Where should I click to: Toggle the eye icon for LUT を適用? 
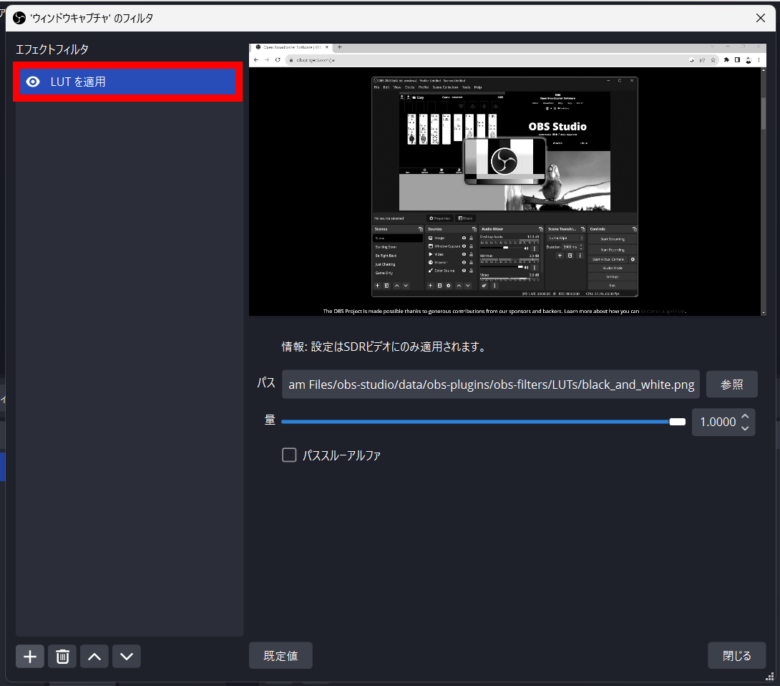pyautogui.click(x=33, y=82)
